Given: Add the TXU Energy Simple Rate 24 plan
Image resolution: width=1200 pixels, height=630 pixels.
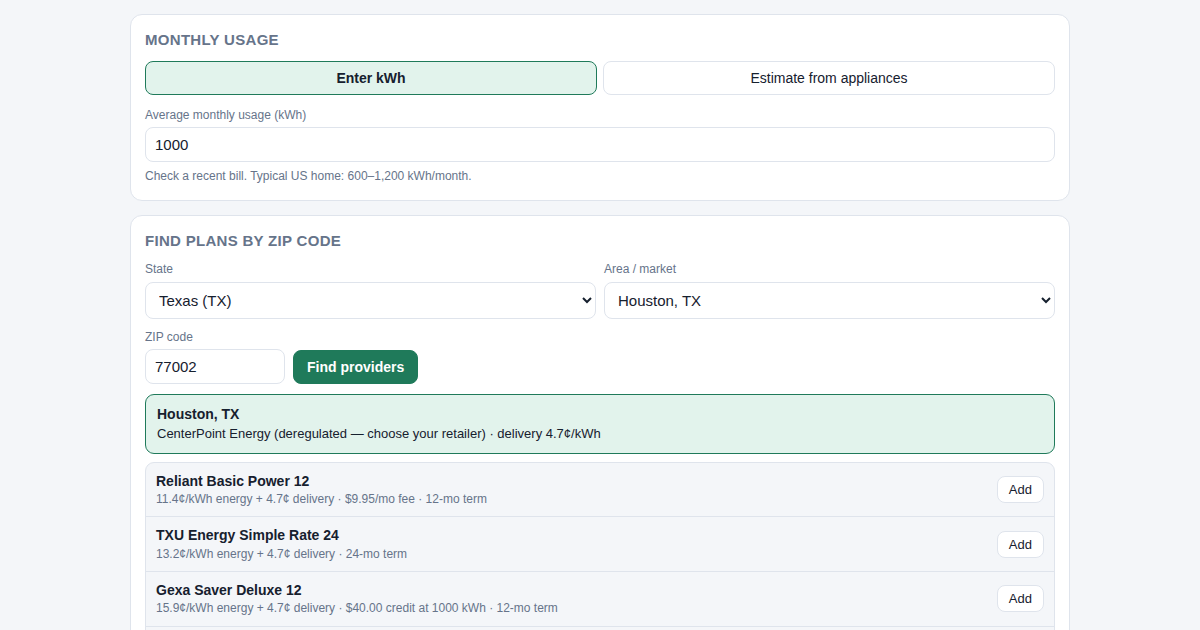Looking at the screenshot, I should click(x=1020, y=544).
